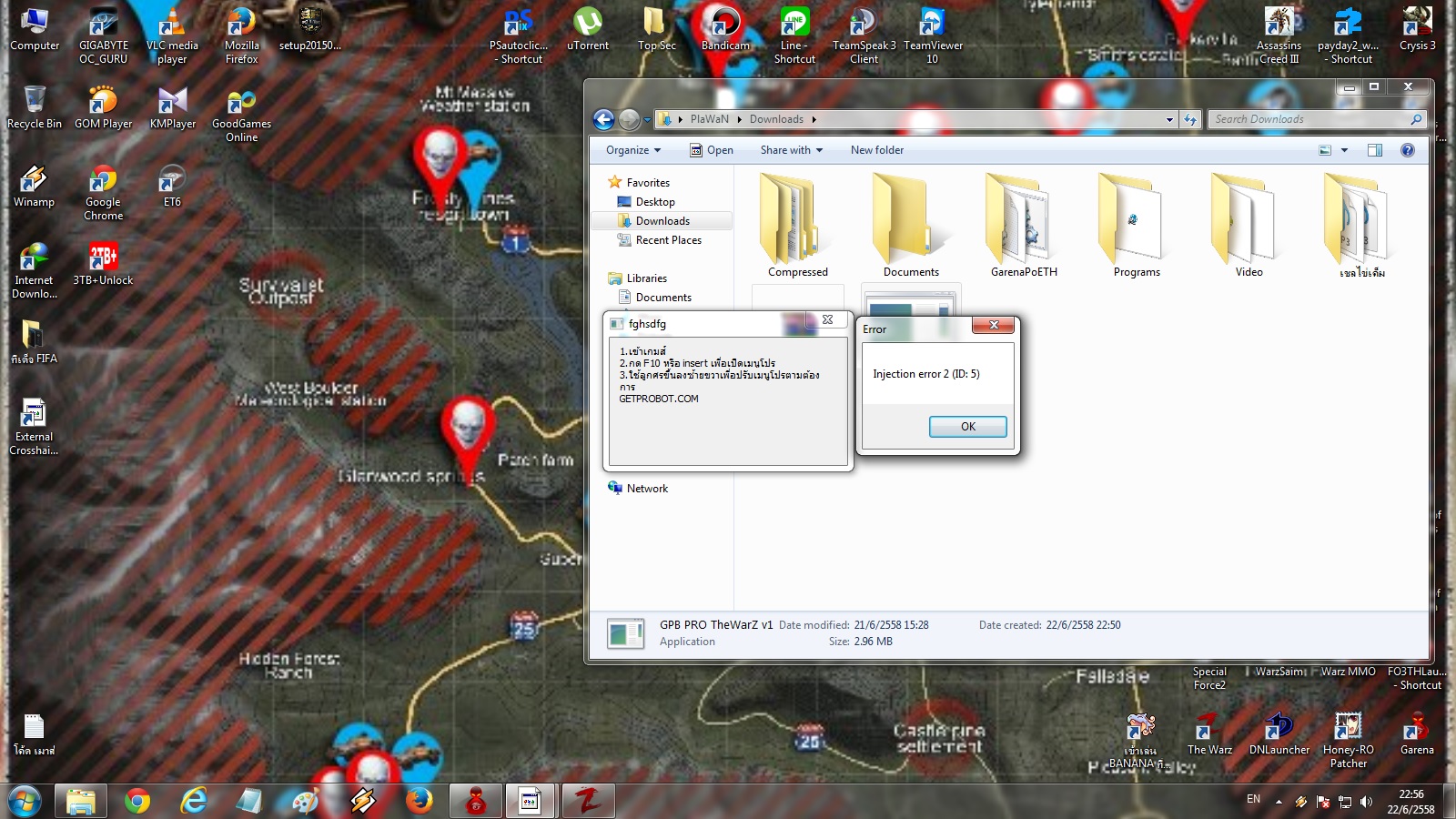
Task: Select the GOM Player desktop icon
Action: 103,107
